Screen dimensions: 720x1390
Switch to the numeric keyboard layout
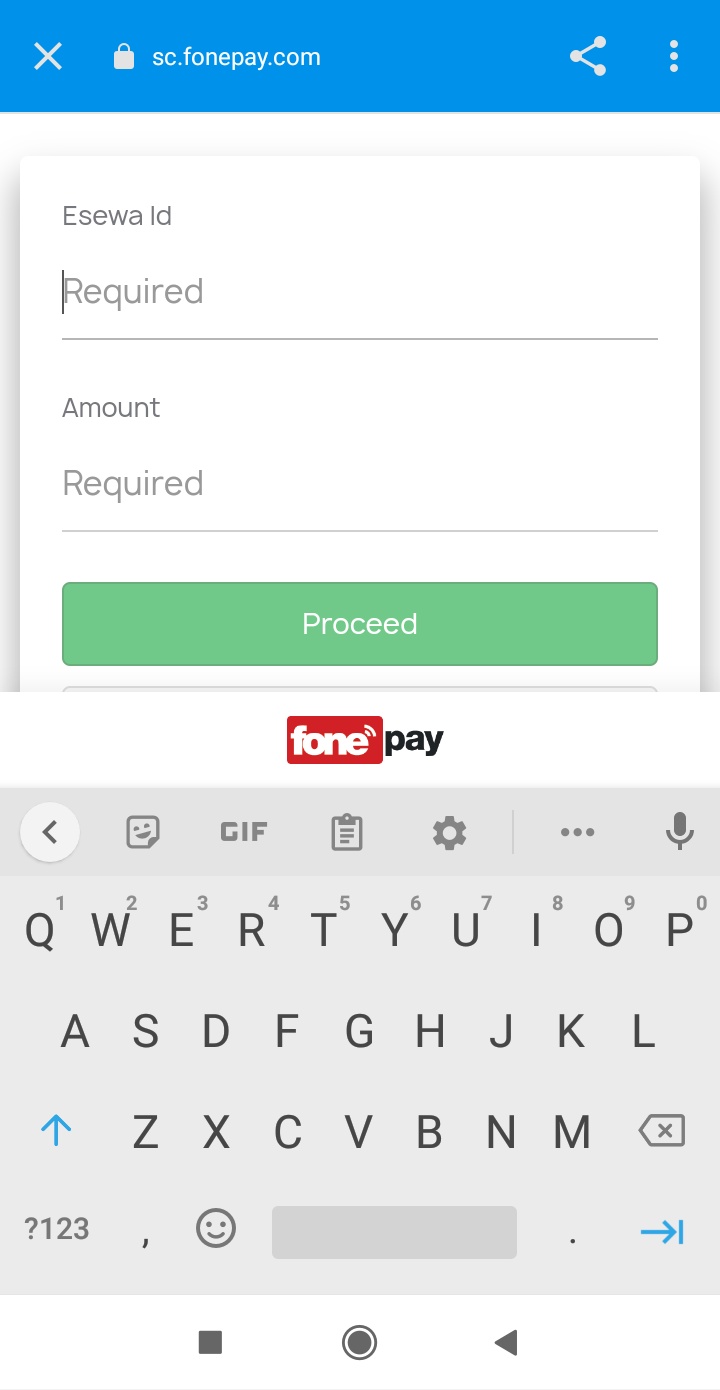[55, 1230]
